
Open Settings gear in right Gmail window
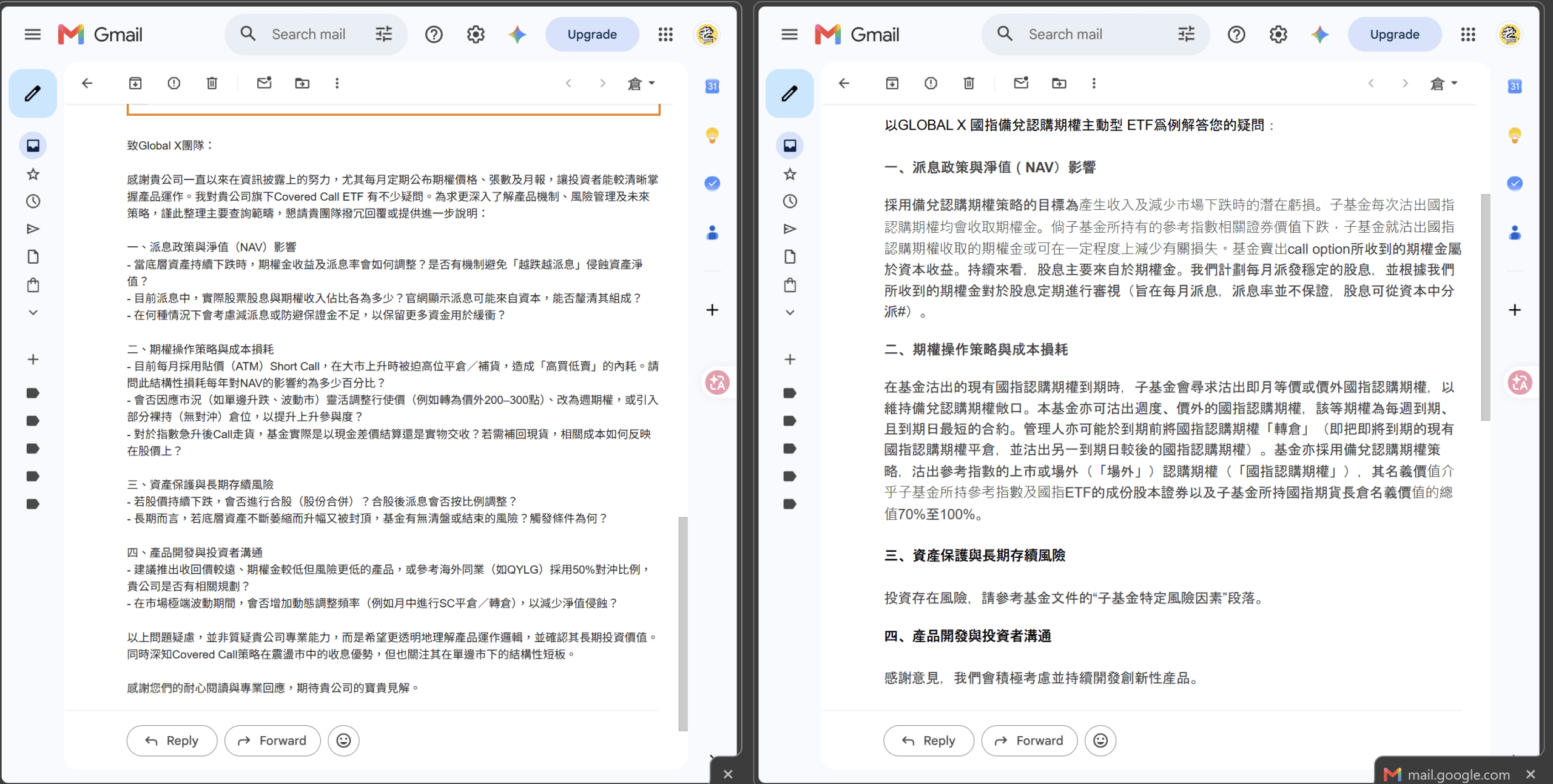tap(1278, 35)
